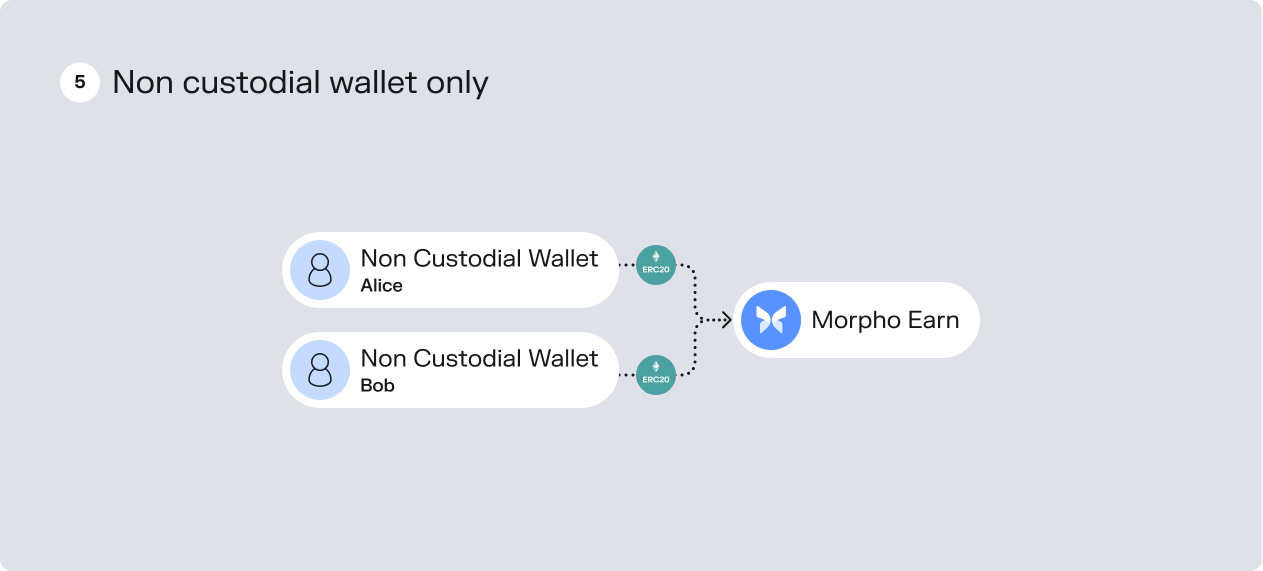Viewport: 1263px width, 571px height.
Task: Click dotted line between Alice's wallet and ERC20 badge
Action: [628, 266]
